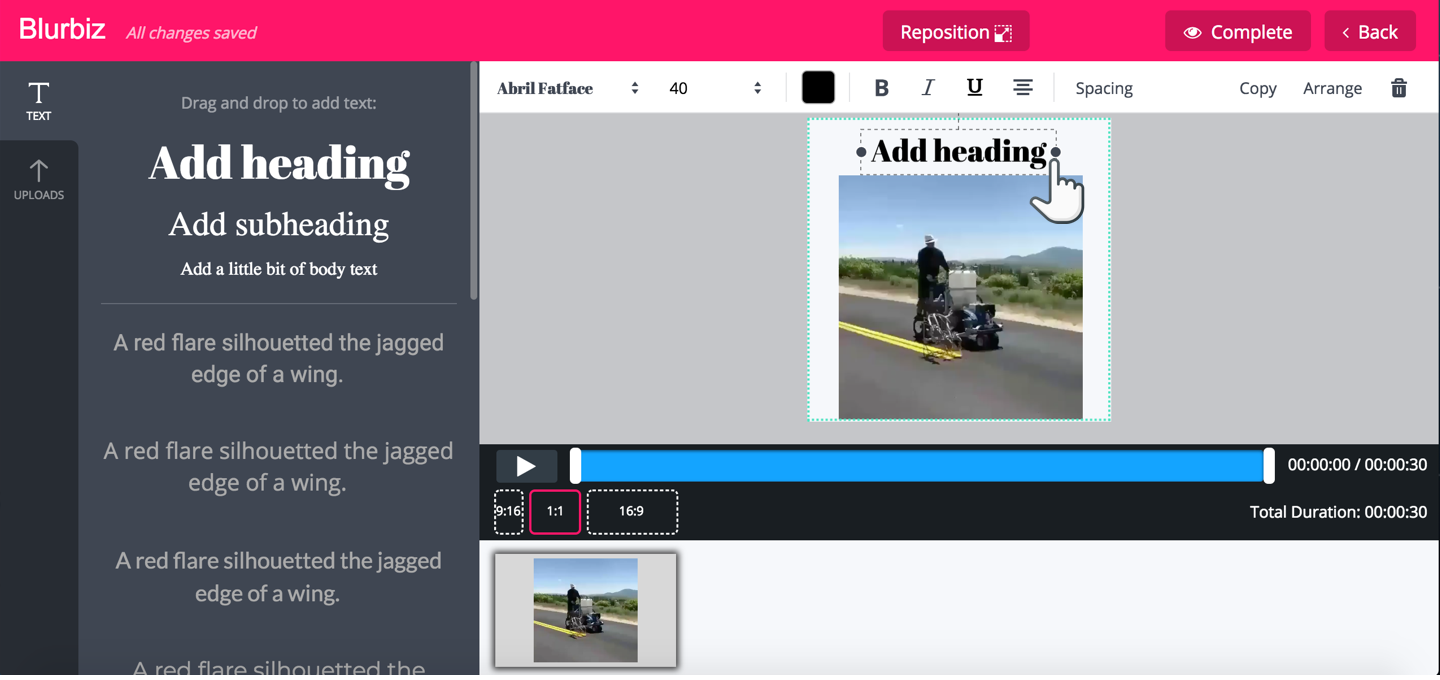
Task: Click the 00:00:00 / 00:00:30 time readout
Action: 1357,465
